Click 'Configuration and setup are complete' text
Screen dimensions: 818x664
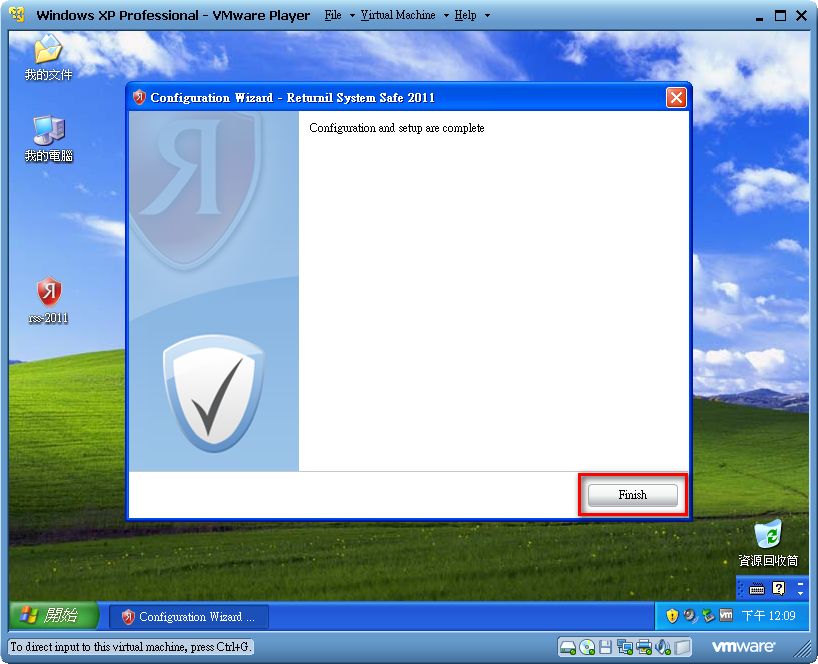[396, 128]
